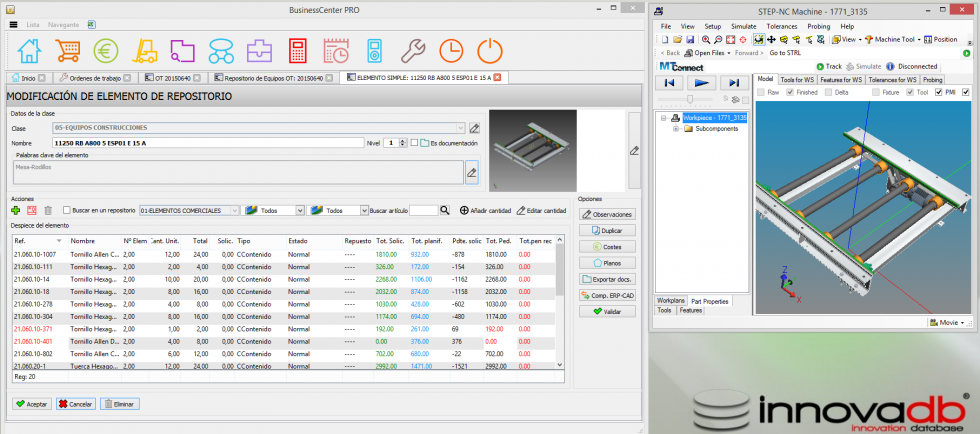
Task: Click the save disk icon in STEP-NC
Action: coord(690,39)
